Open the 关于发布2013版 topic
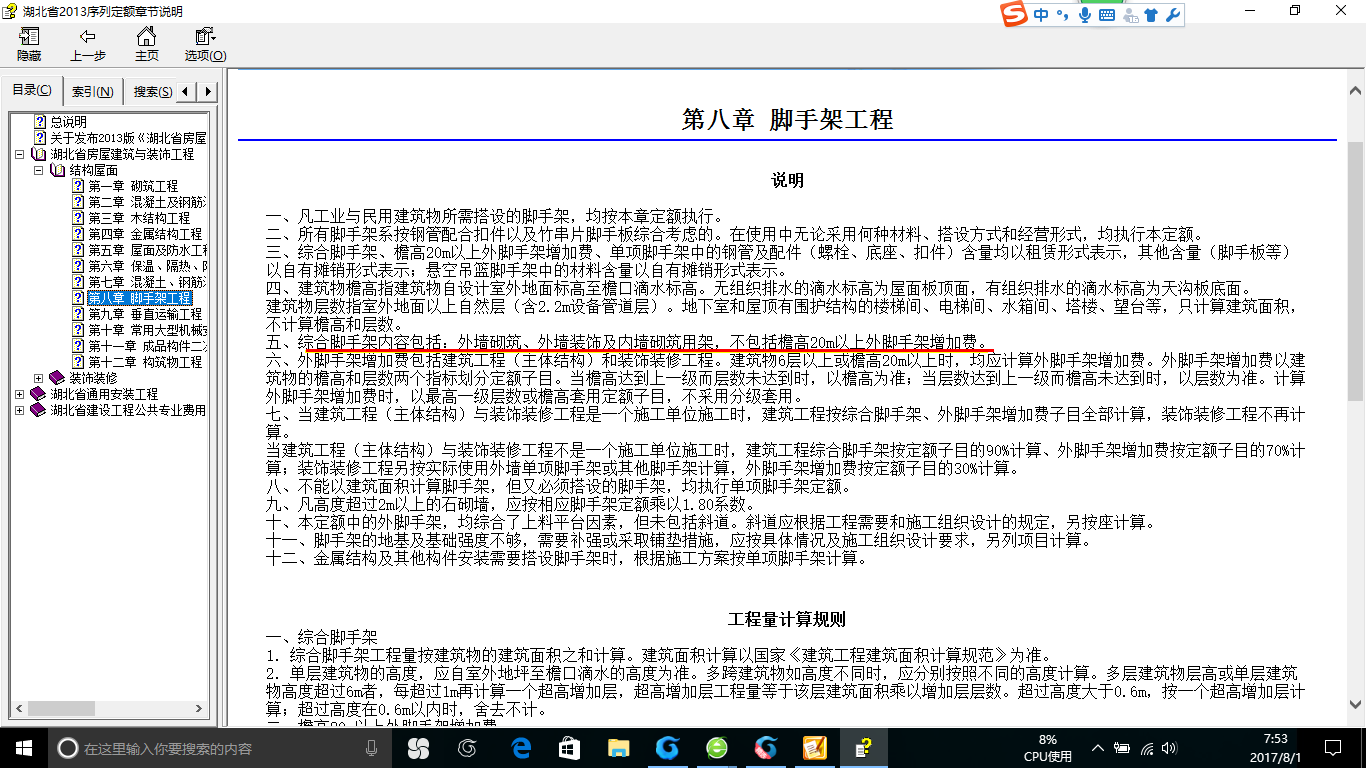The image size is (1366, 768). tap(128, 138)
